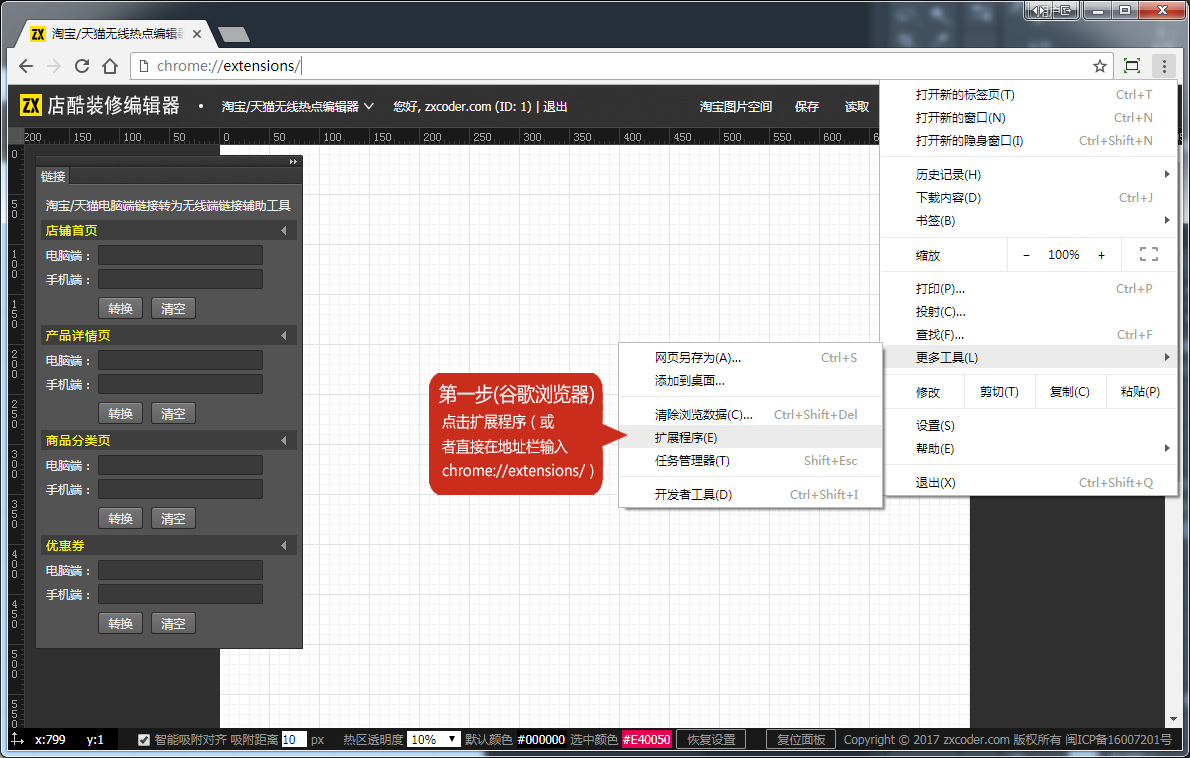Select 扩展程序(E) in the submenu
This screenshot has width=1190, height=758.
tap(751, 438)
